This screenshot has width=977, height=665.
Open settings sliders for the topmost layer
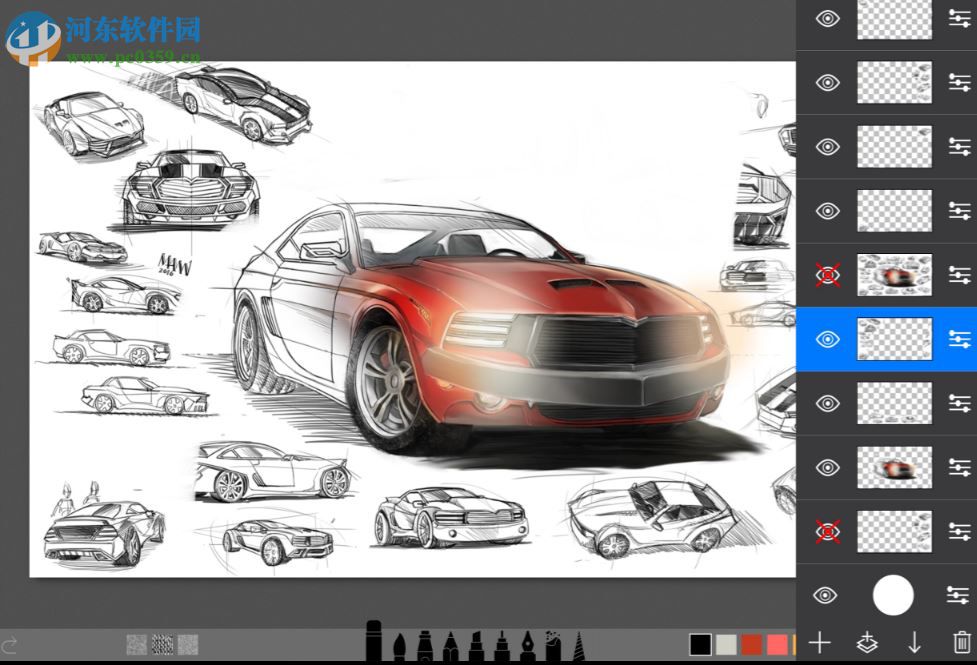(x=959, y=17)
